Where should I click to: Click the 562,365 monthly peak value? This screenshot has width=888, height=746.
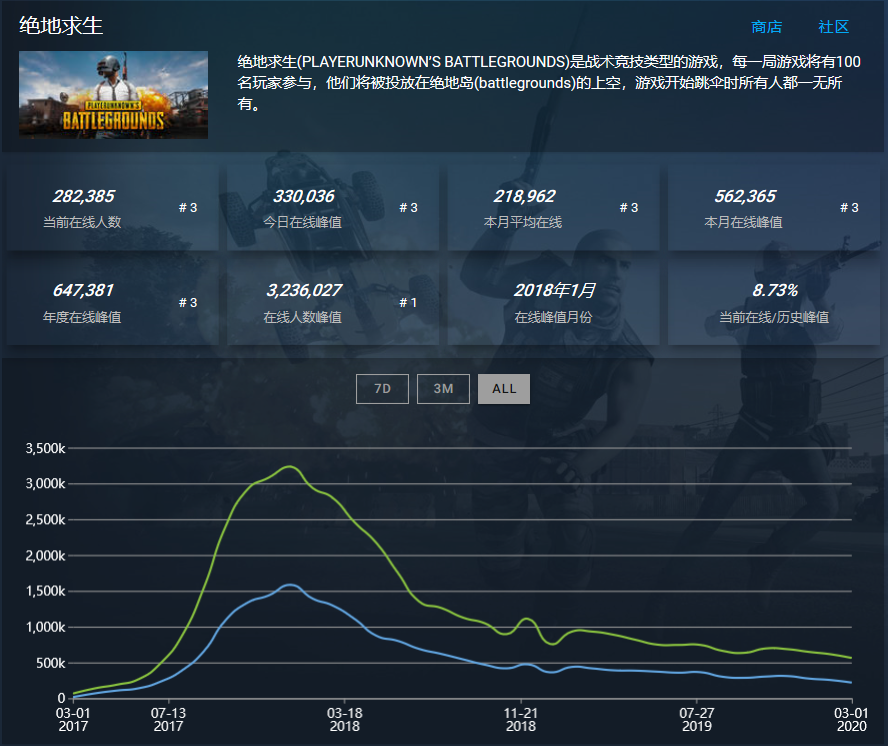tap(745, 196)
